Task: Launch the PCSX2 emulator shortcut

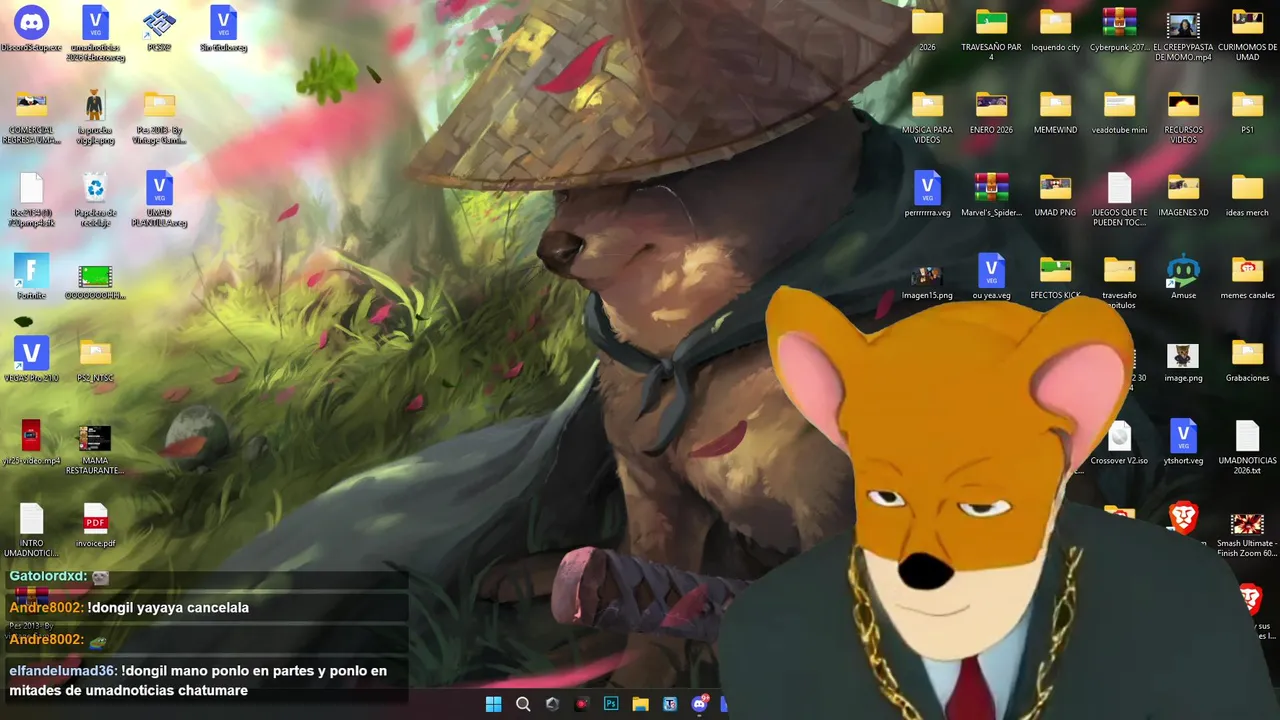Action: click(159, 22)
